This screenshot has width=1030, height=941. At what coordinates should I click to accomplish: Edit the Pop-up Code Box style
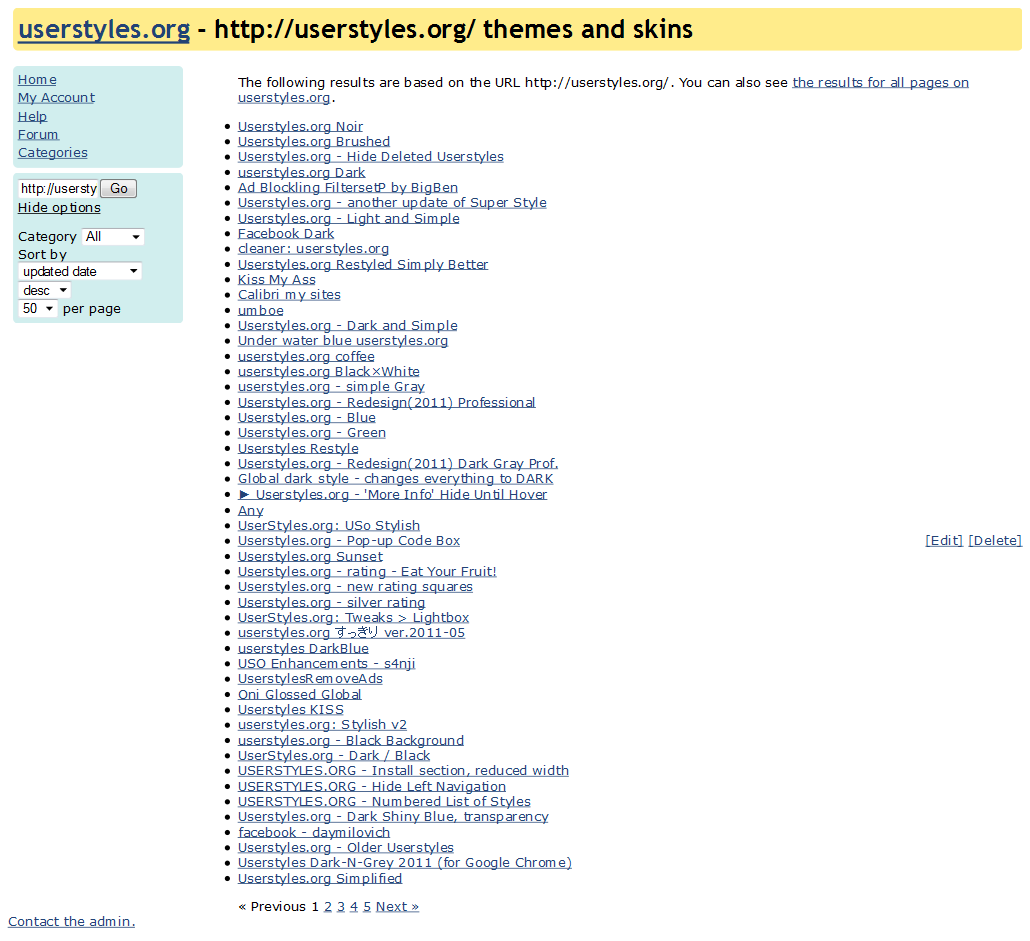click(943, 540)
